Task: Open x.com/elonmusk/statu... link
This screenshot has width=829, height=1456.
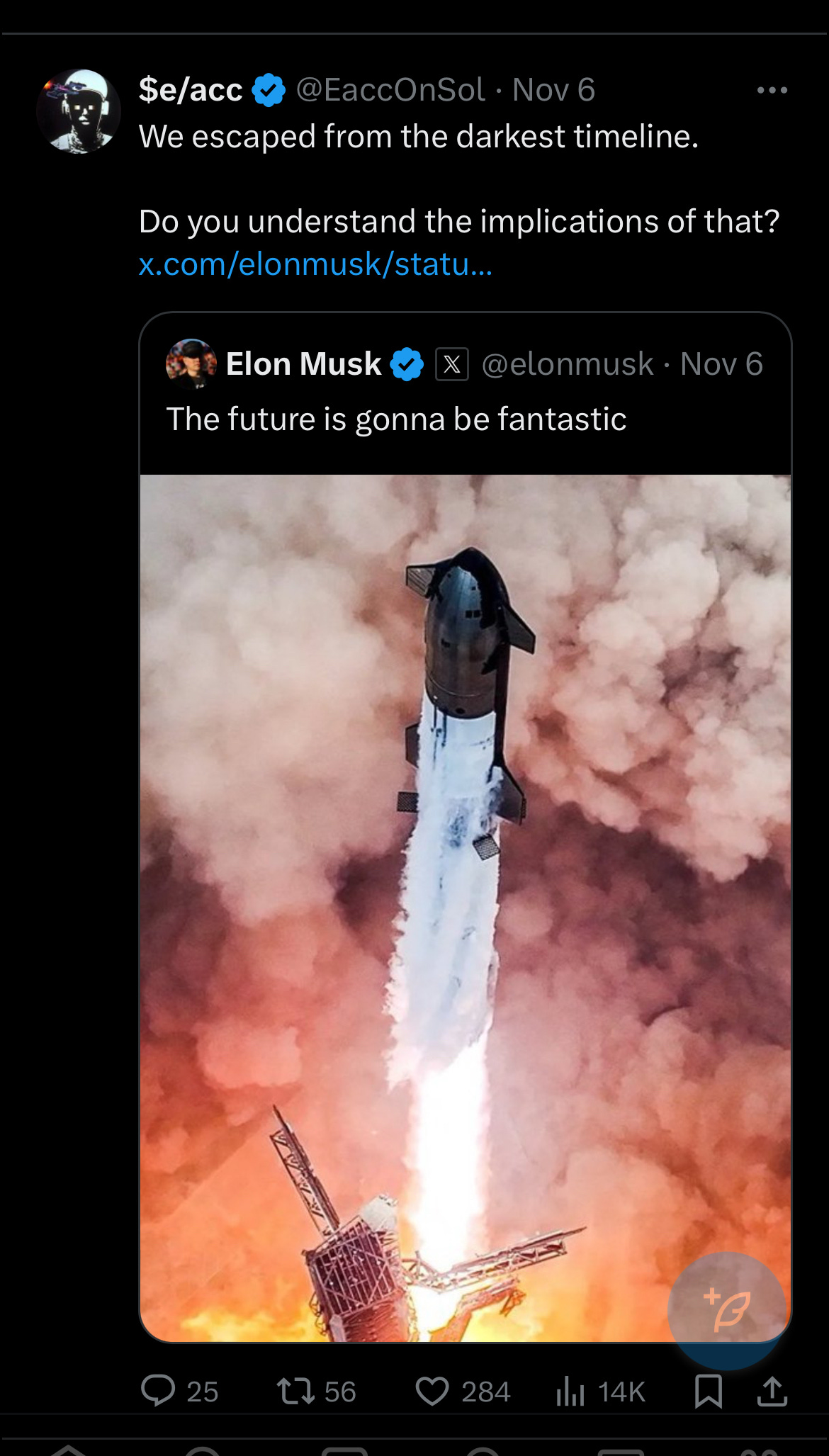Action: pos(315,264)
